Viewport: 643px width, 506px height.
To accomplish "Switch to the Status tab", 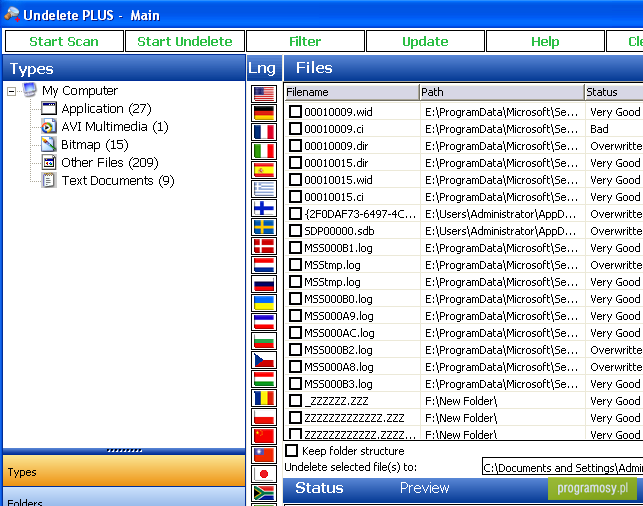I will [x=319, y=488].
